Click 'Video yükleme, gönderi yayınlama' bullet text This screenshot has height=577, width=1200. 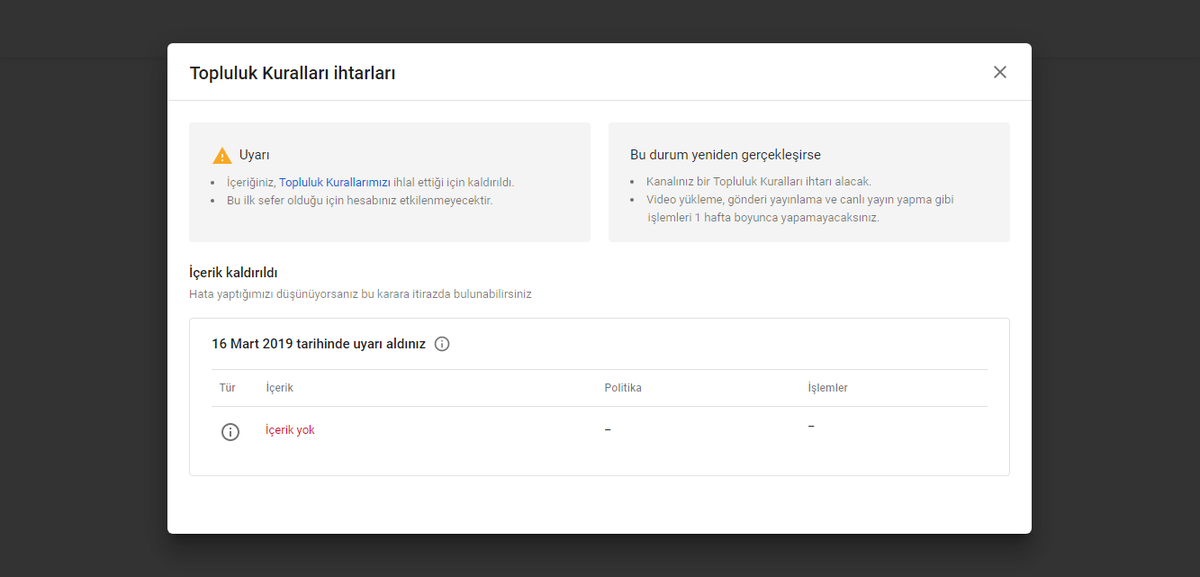coord(800,208)
